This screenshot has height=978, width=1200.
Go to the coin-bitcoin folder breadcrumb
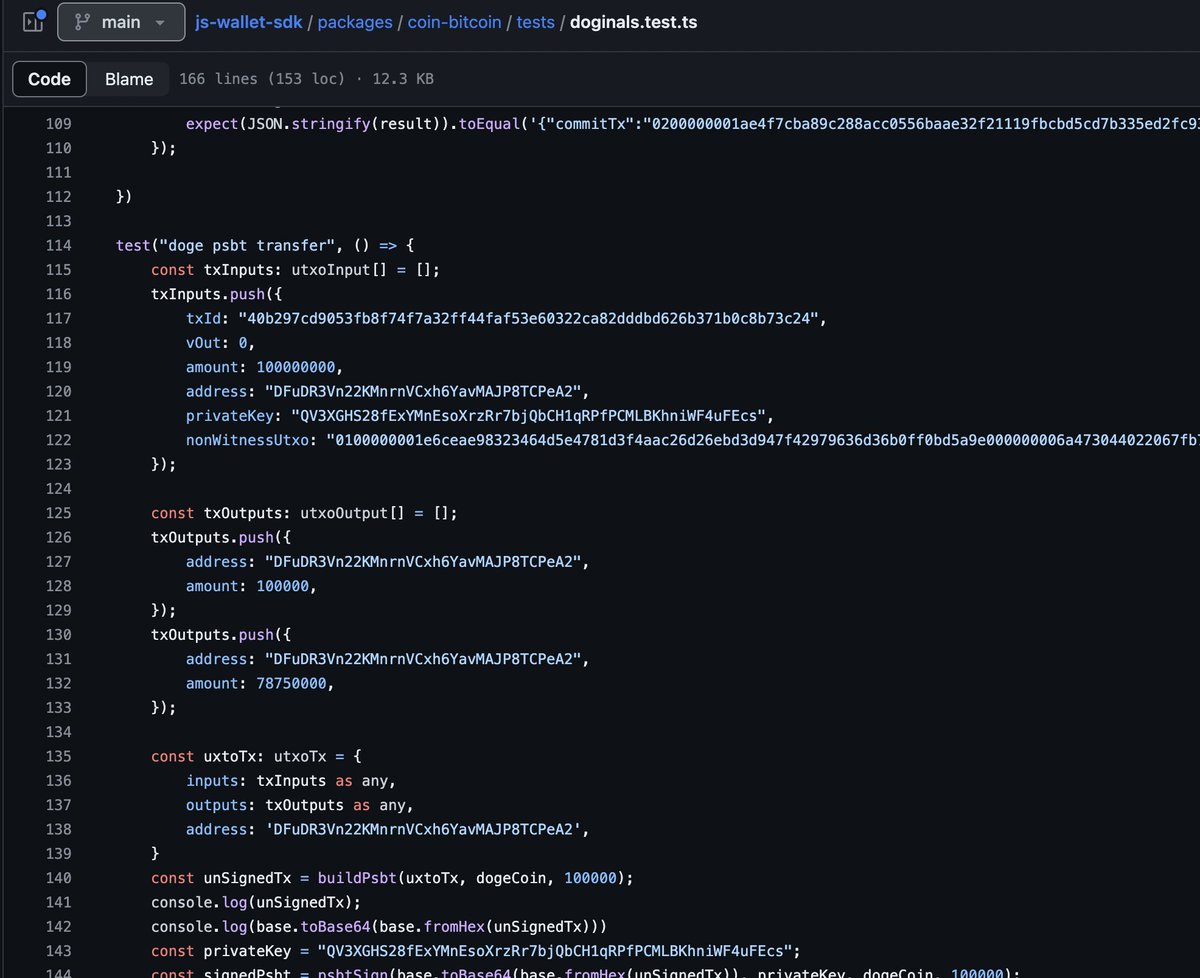tap(454, 21)
